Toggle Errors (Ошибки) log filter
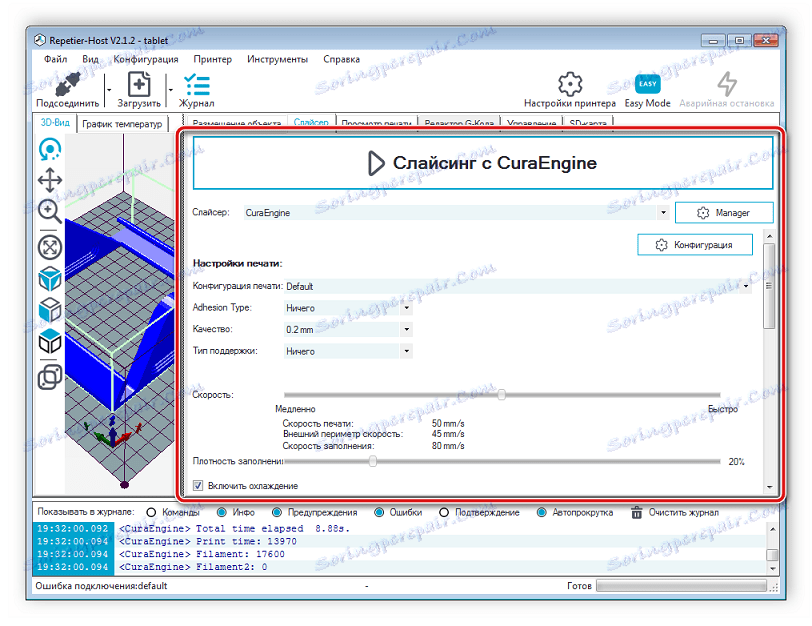The image size is (812, 626). click(379, 513)
